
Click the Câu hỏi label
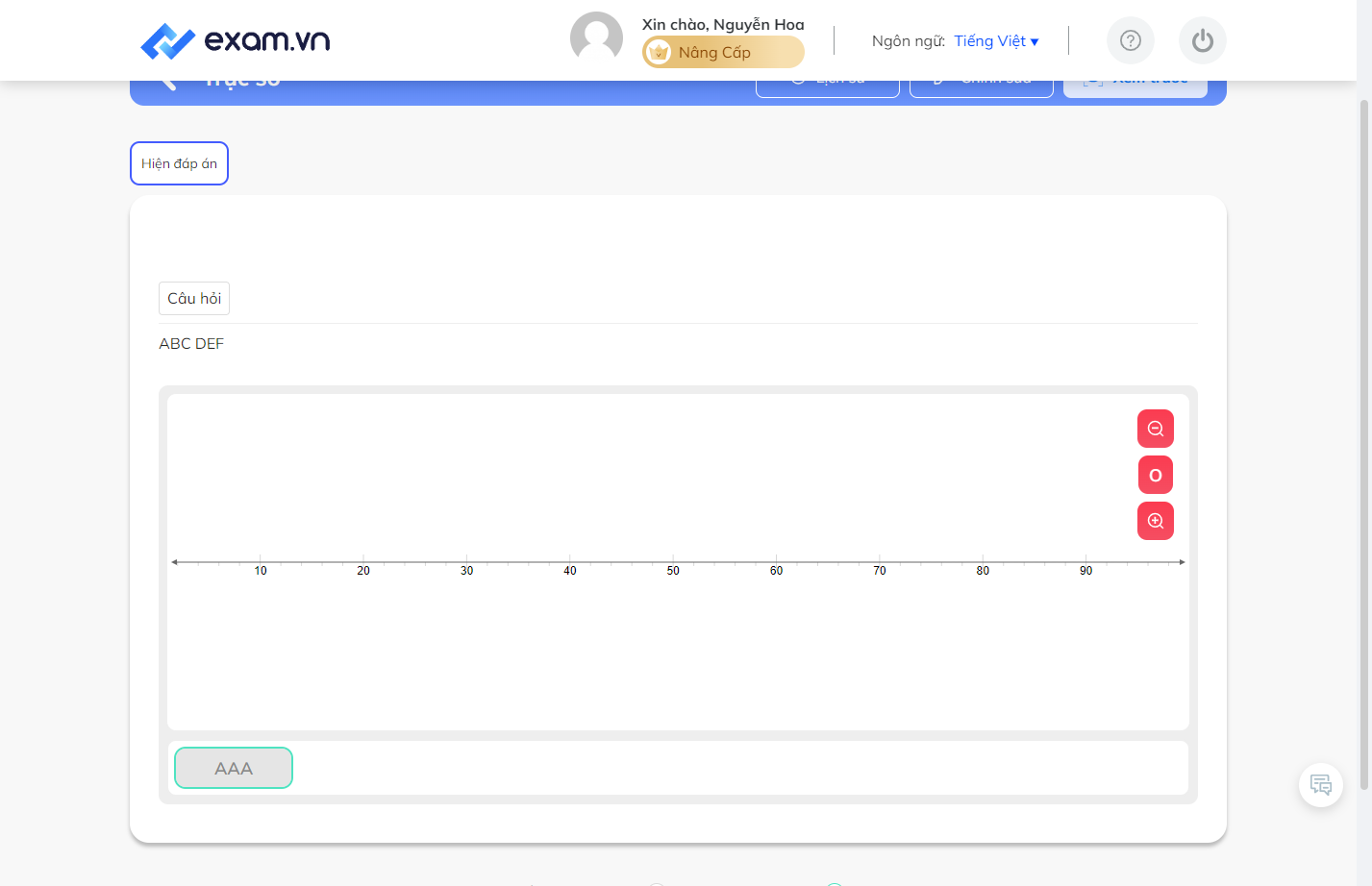pos(194,298)
